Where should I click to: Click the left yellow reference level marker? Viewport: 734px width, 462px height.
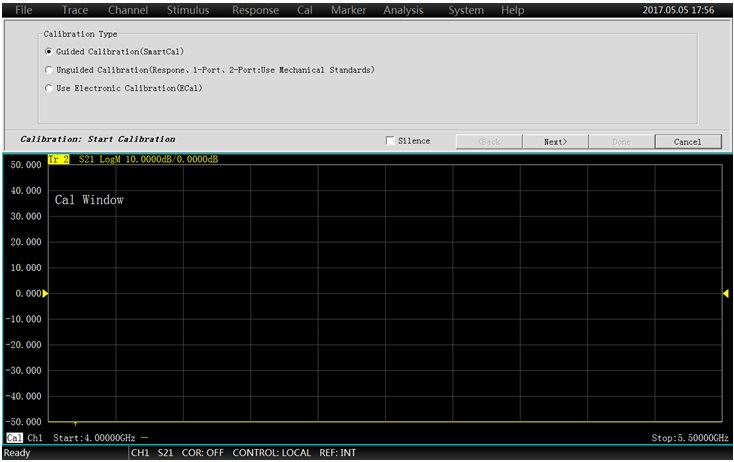click(45, 293)
